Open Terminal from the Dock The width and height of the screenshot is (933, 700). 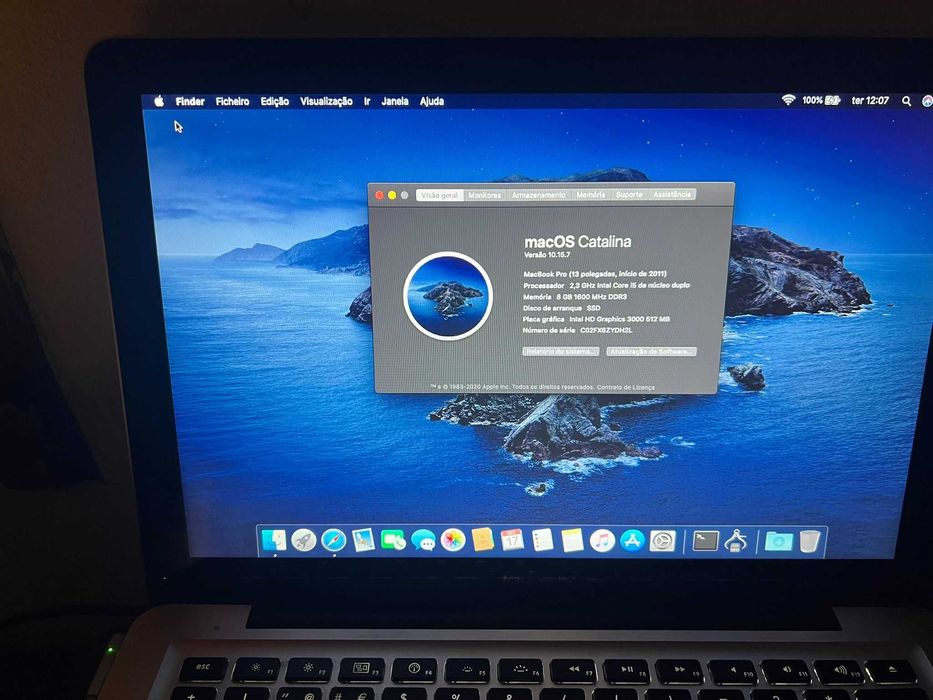coord(706,540)
